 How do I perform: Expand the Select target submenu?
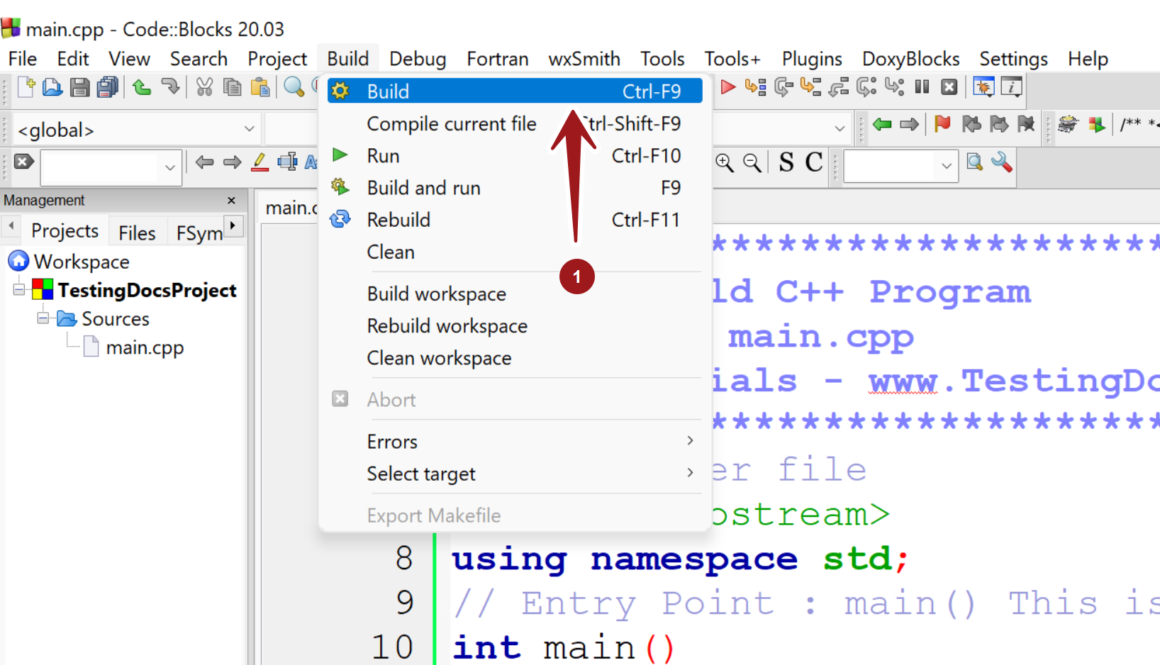(x=530, y=474)
